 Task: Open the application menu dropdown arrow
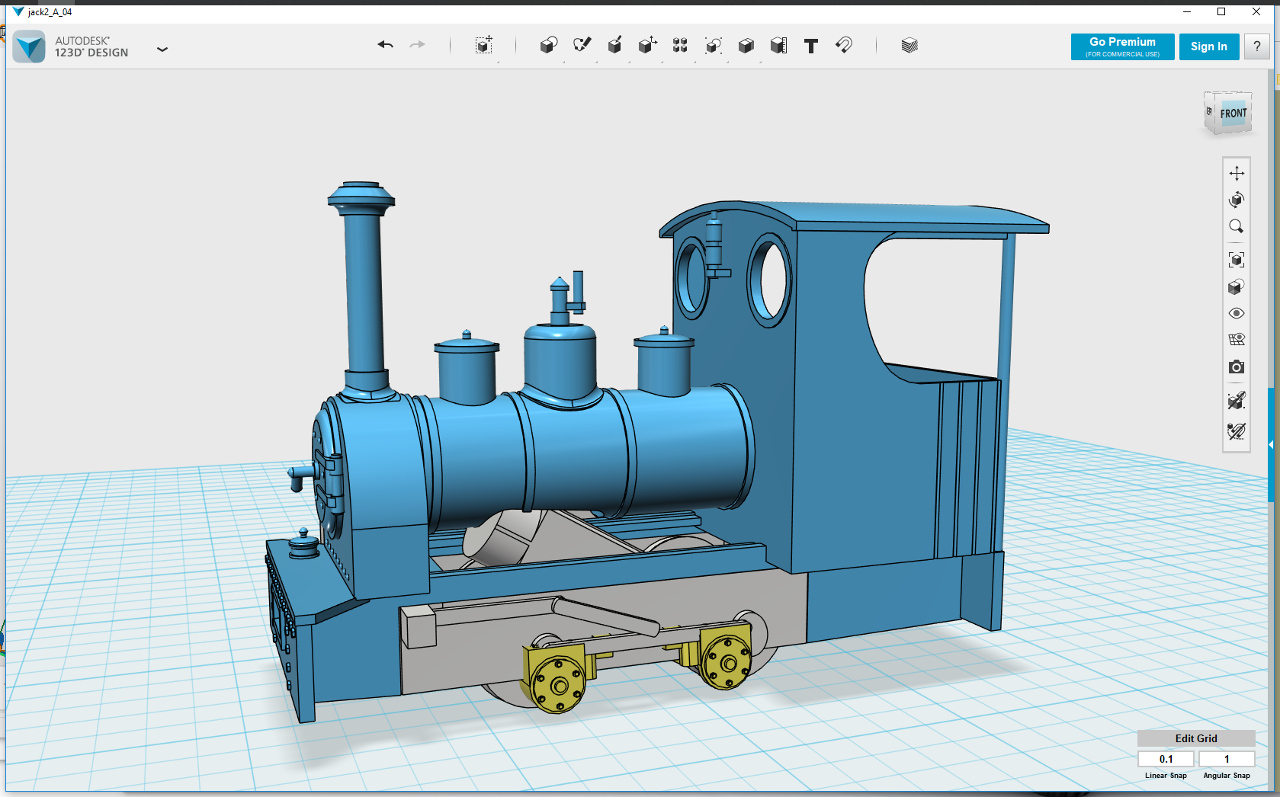tap(162, 48)
